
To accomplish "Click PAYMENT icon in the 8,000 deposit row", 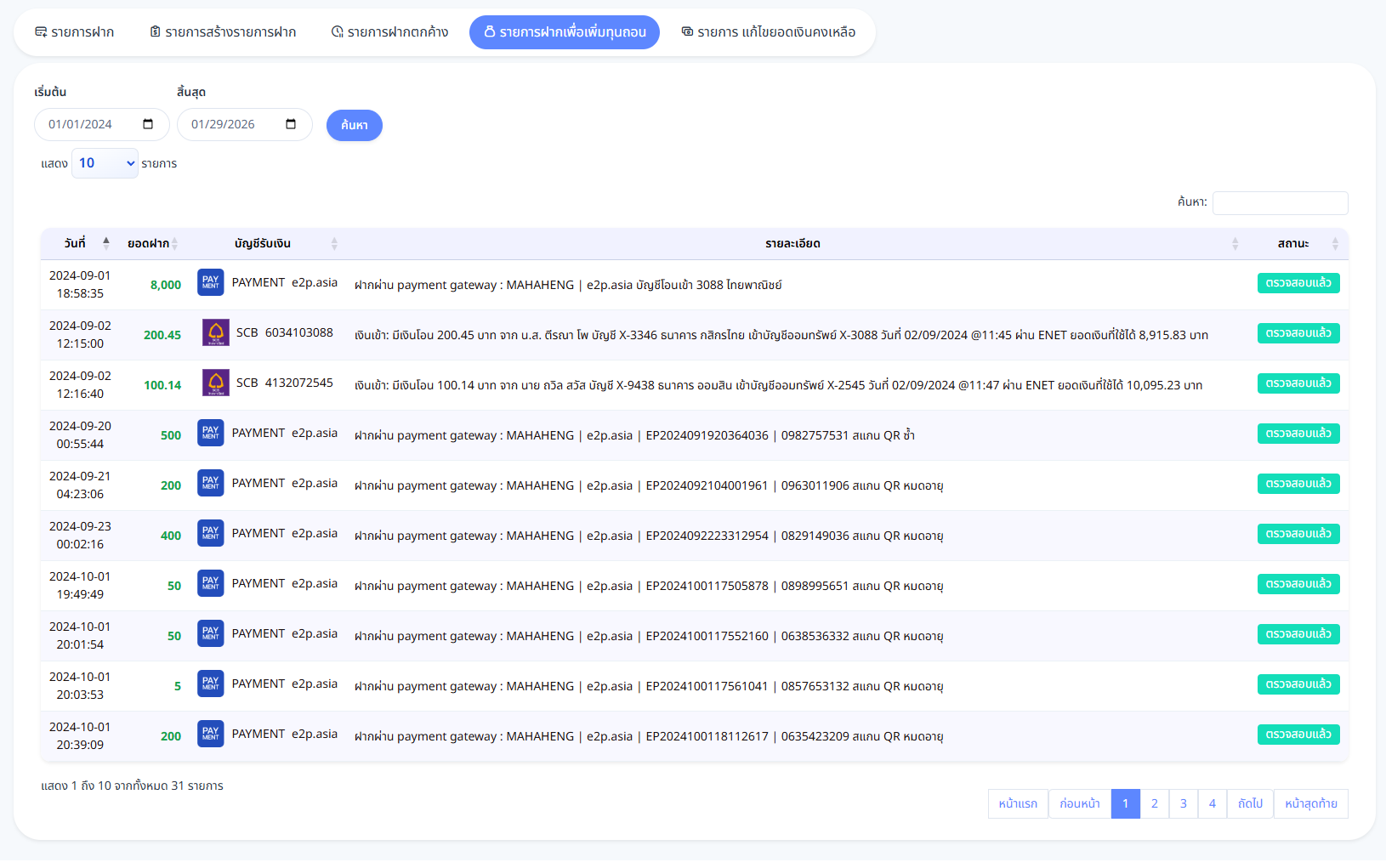I will [x=211, y=282].
